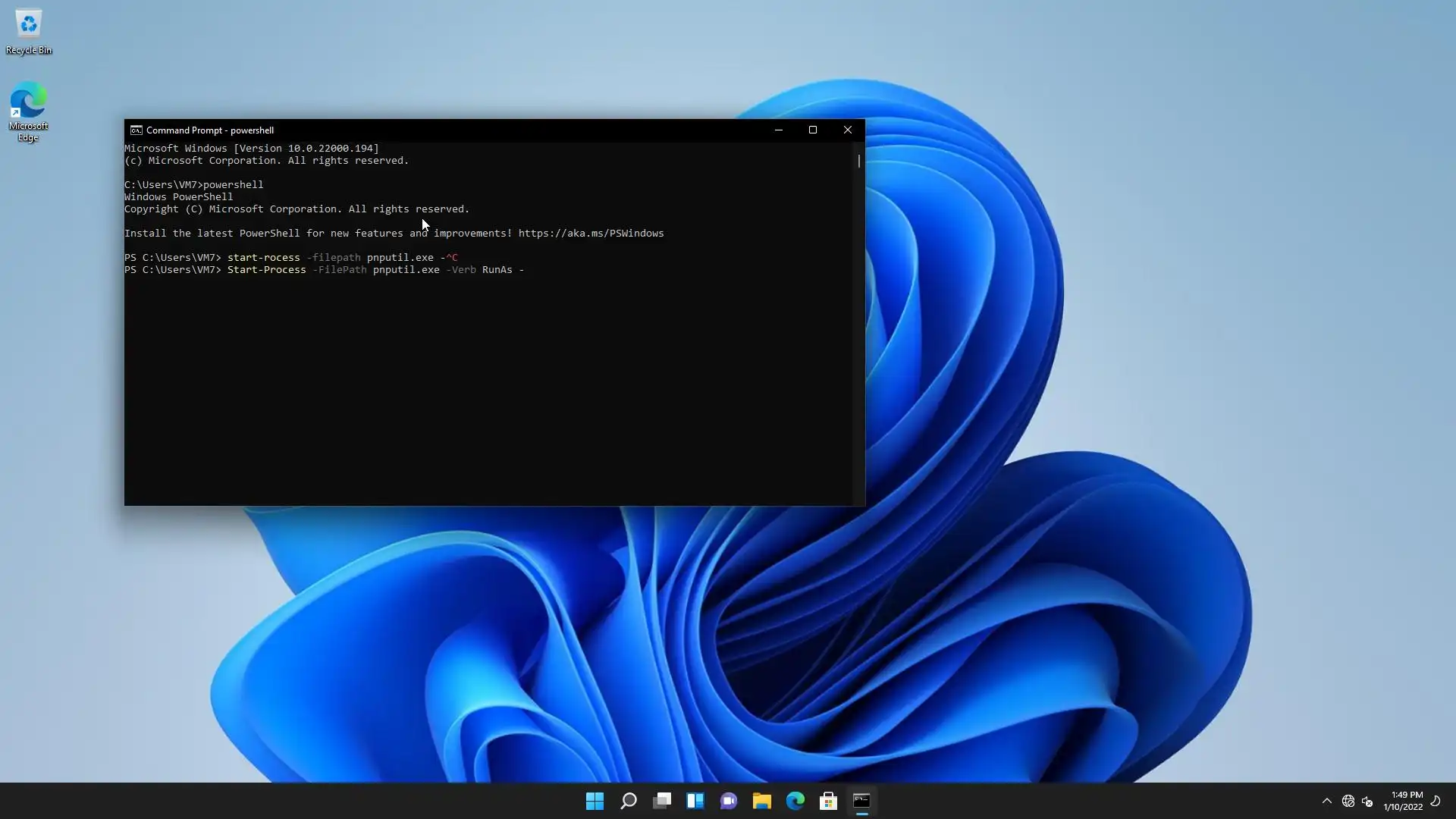Maximize the Command Prompt window
This screenshot has height=819, width=1456.
tap(813, 130)
